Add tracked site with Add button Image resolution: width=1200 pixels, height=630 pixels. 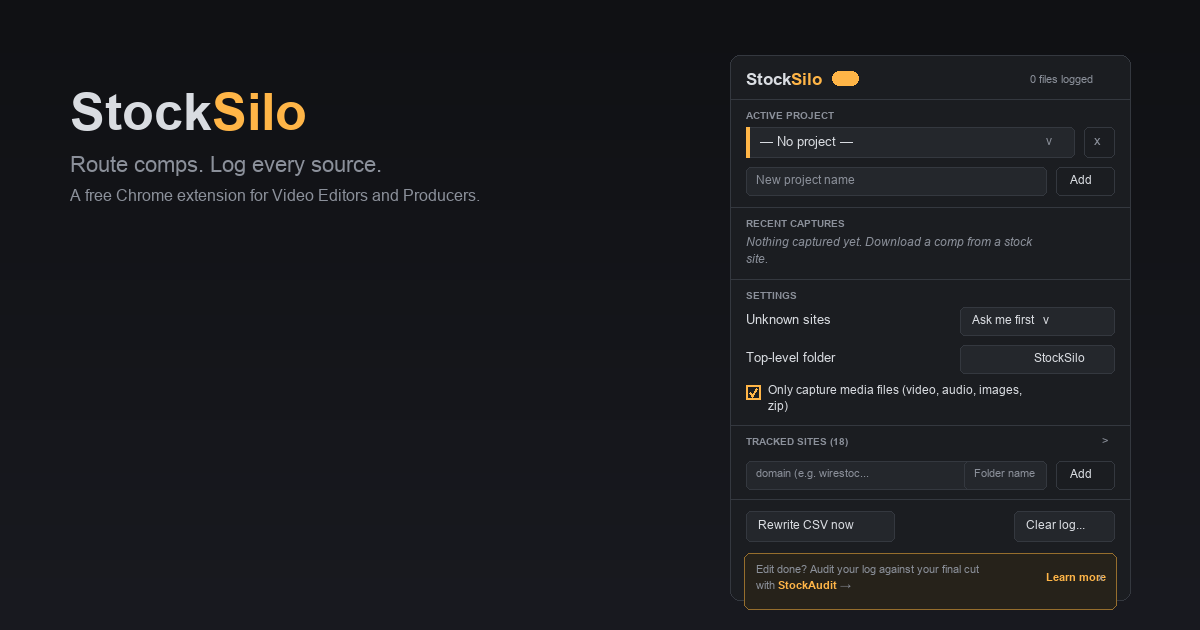1085,475
